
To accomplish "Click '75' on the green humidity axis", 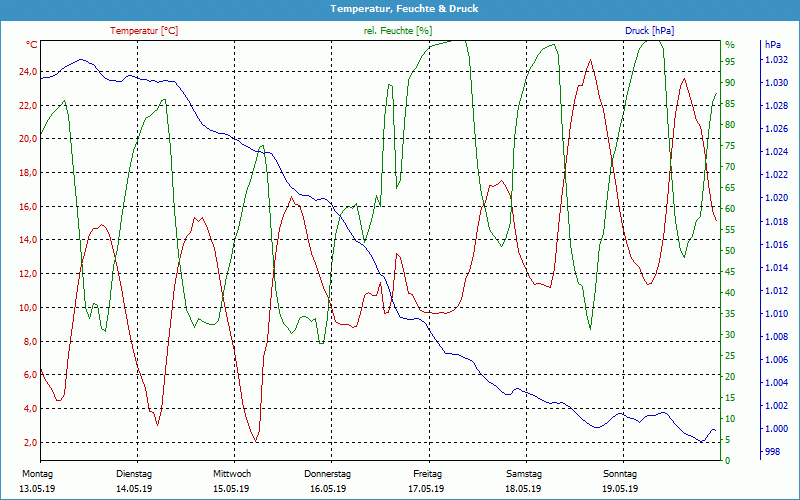I will pyautogui.click(x=730, y=146).
